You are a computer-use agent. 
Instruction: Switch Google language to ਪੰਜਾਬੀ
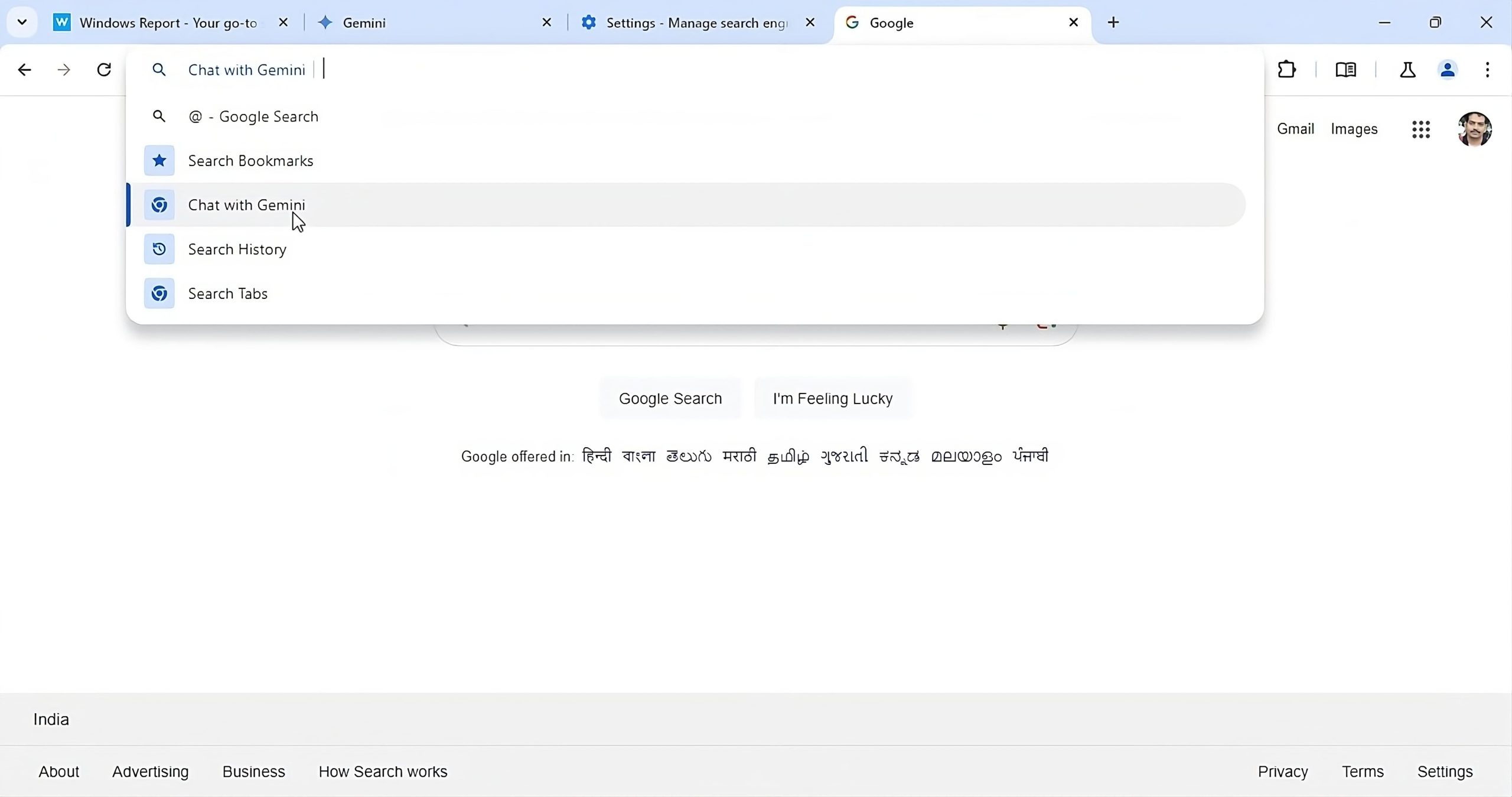tap(1031, 456)
